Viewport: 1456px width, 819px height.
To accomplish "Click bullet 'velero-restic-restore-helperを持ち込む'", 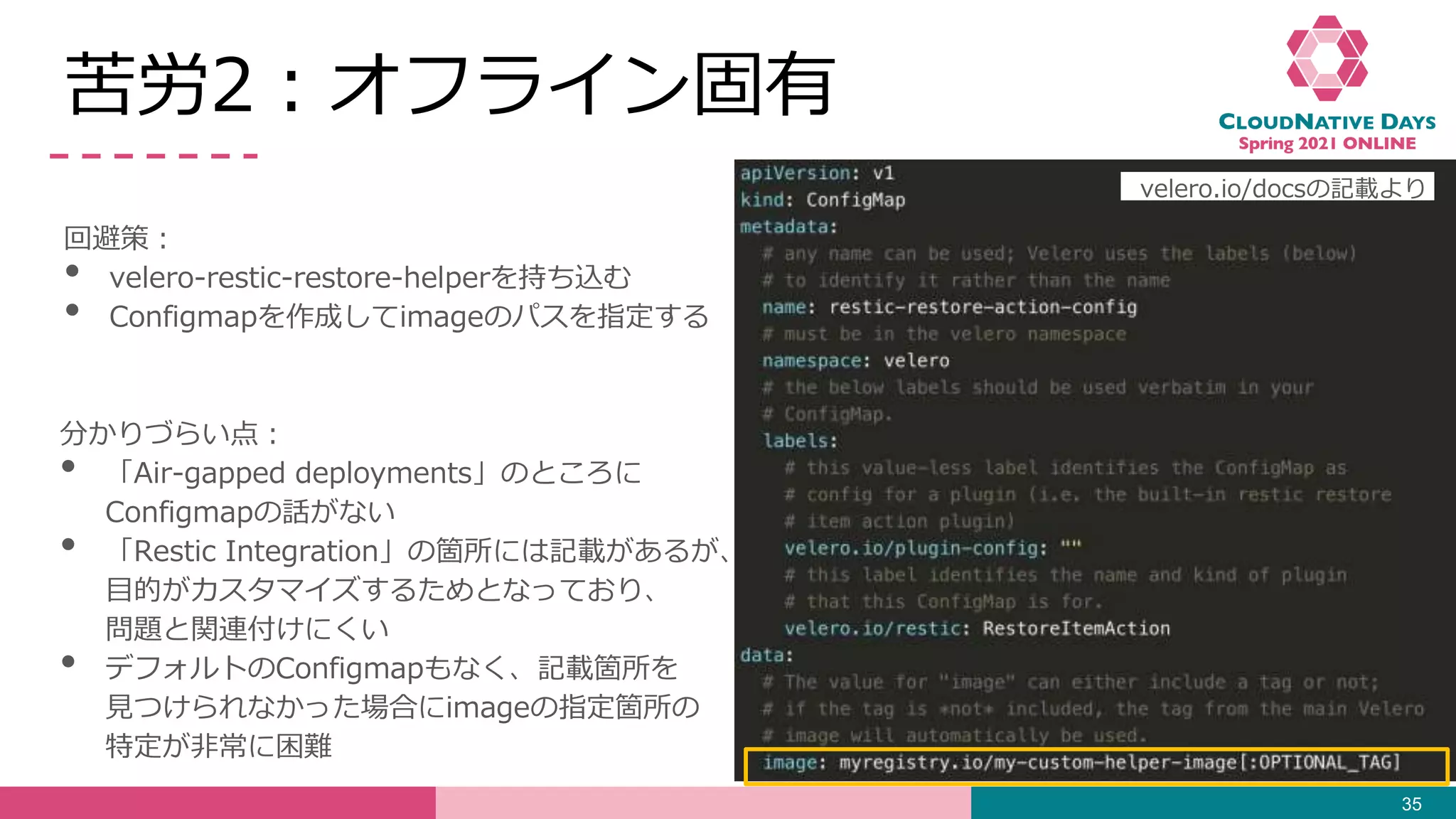I will (x=370, y=277).
